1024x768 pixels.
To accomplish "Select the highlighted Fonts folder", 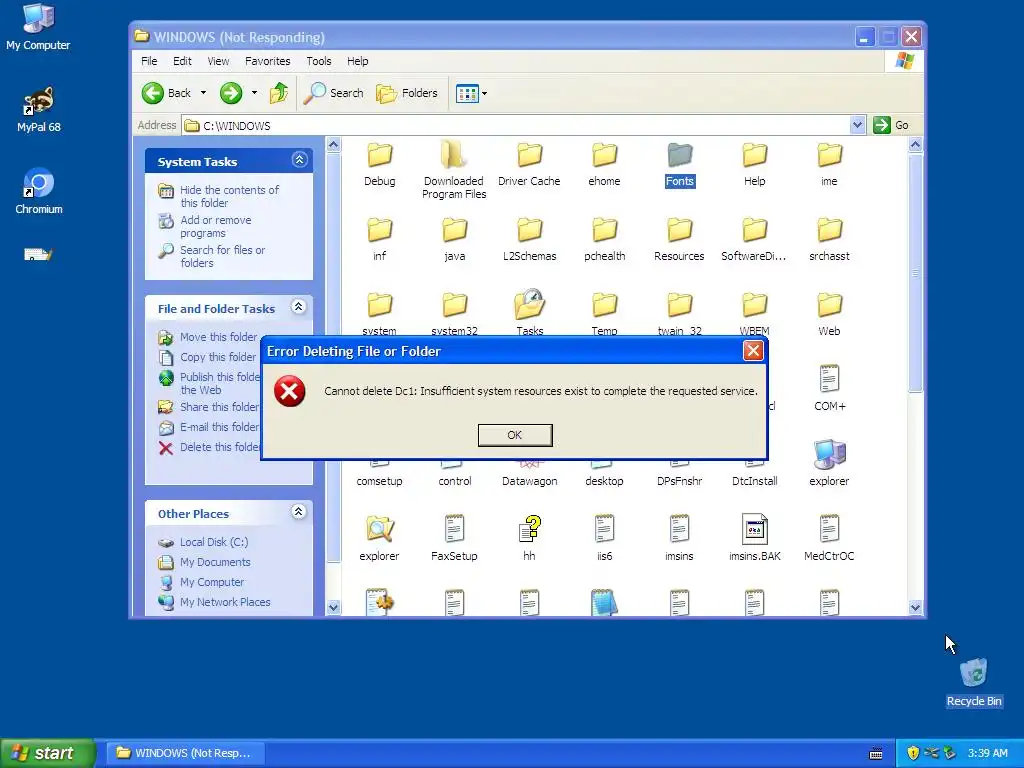I will [679, 165].
